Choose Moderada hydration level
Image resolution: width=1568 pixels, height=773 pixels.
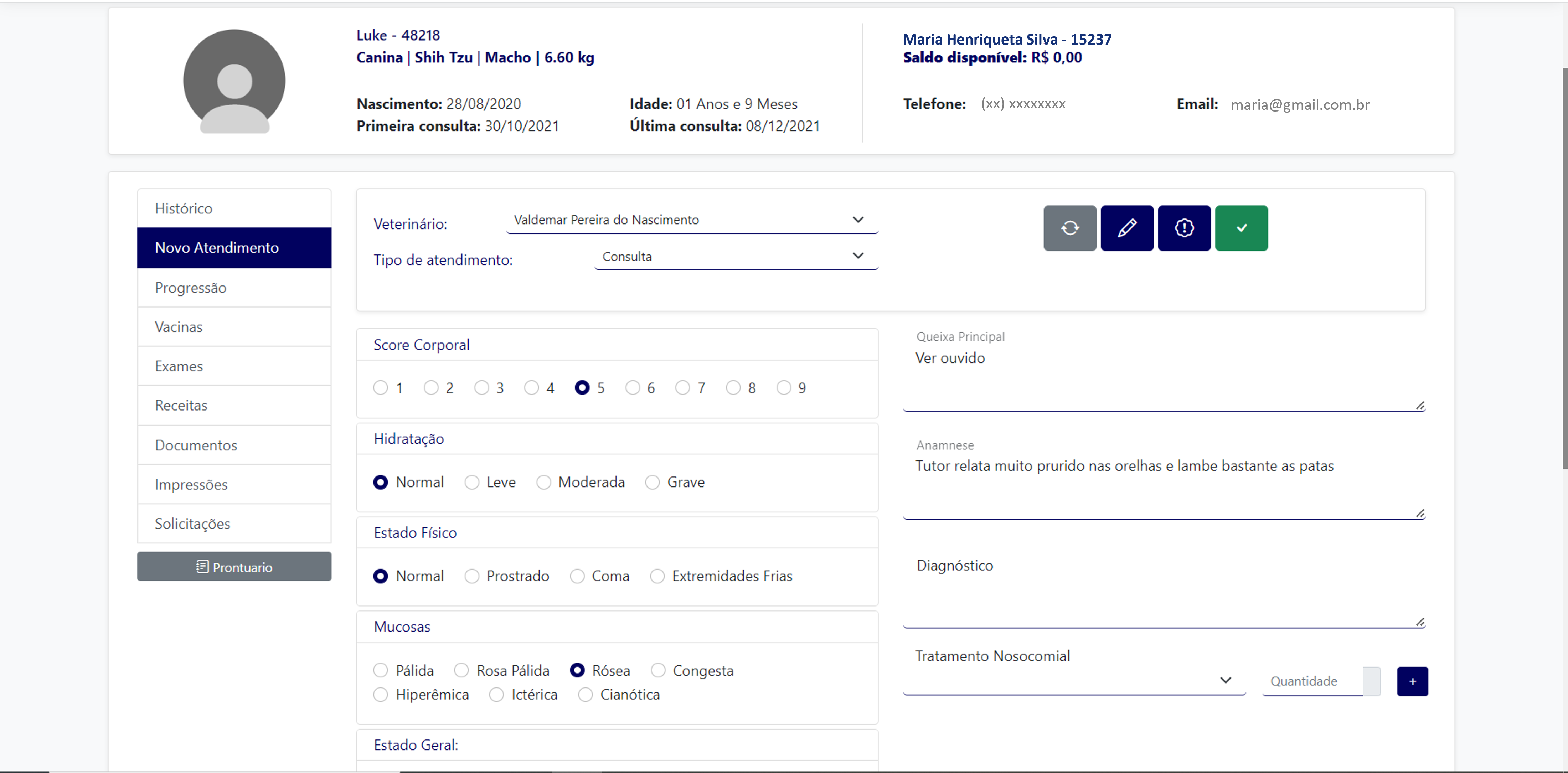(x=543, y=482)
